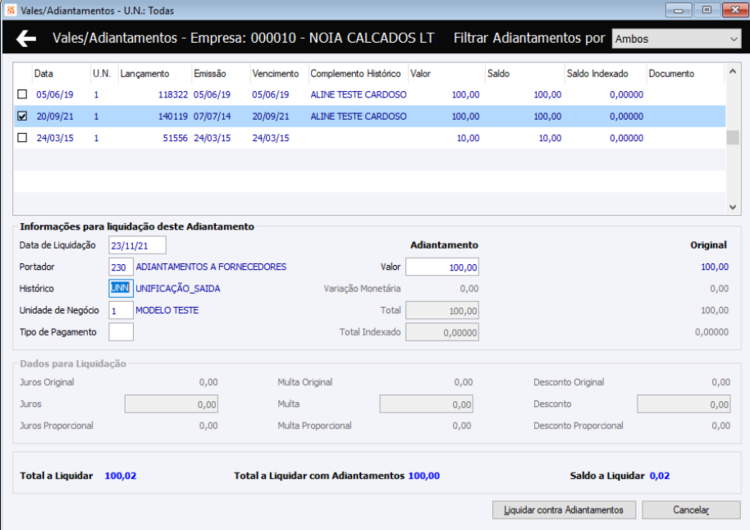Select the Histórico code input
The height and width of the screenshot is (530, 750).
point(121,288)
